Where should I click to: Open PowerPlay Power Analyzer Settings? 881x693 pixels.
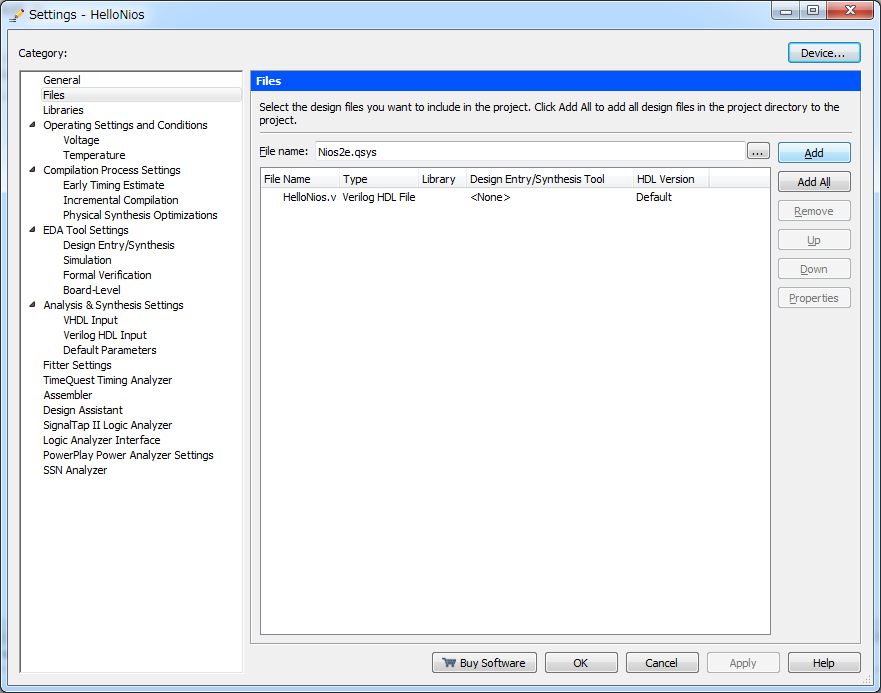[x=129, y=455]
